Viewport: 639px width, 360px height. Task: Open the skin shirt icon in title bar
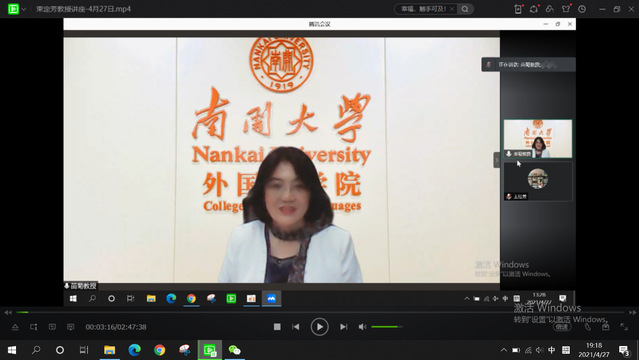click(566, 9)
